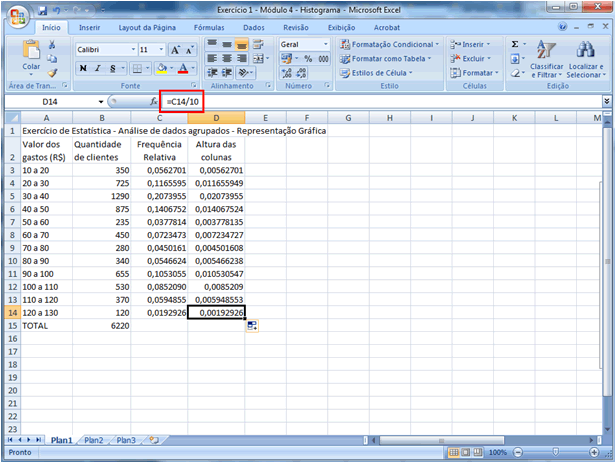The height and width of the screenshot is (463, 616).
Task: Click the paste options smart tag
Action: coord(251,326)
